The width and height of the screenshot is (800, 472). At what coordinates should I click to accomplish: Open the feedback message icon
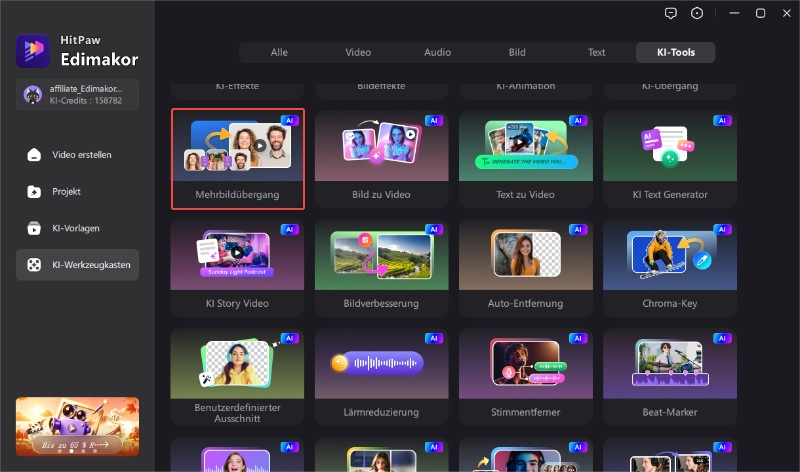click(670, 13)
